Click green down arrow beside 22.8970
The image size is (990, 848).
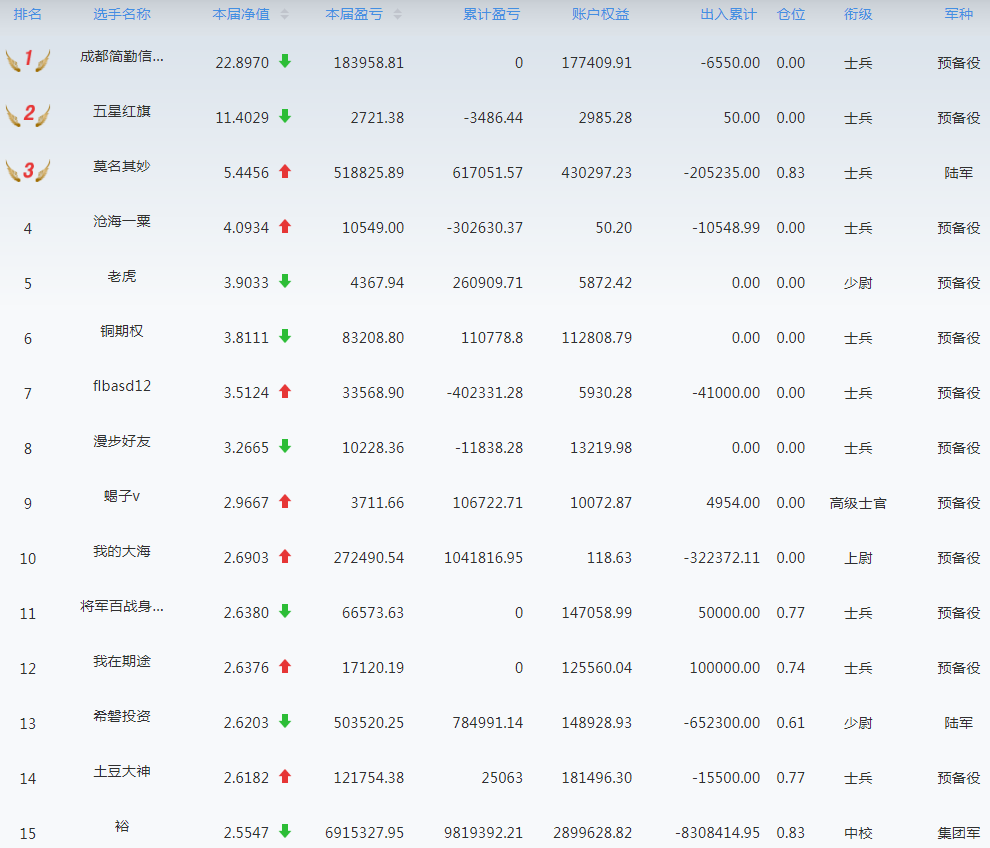pyautogui.click(x=285, y=61)
